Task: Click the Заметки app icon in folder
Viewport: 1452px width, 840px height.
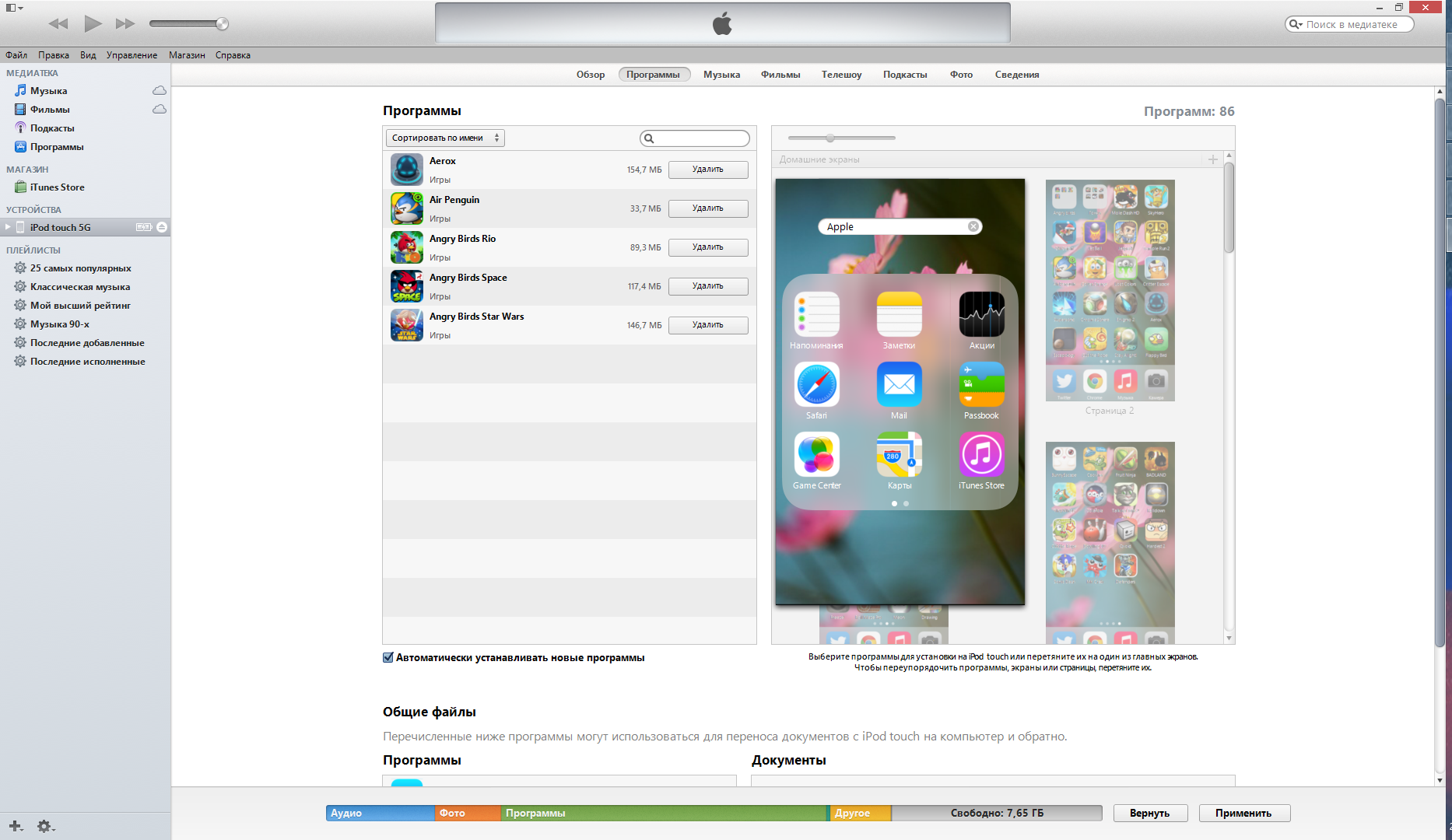Action: point(899,314)
